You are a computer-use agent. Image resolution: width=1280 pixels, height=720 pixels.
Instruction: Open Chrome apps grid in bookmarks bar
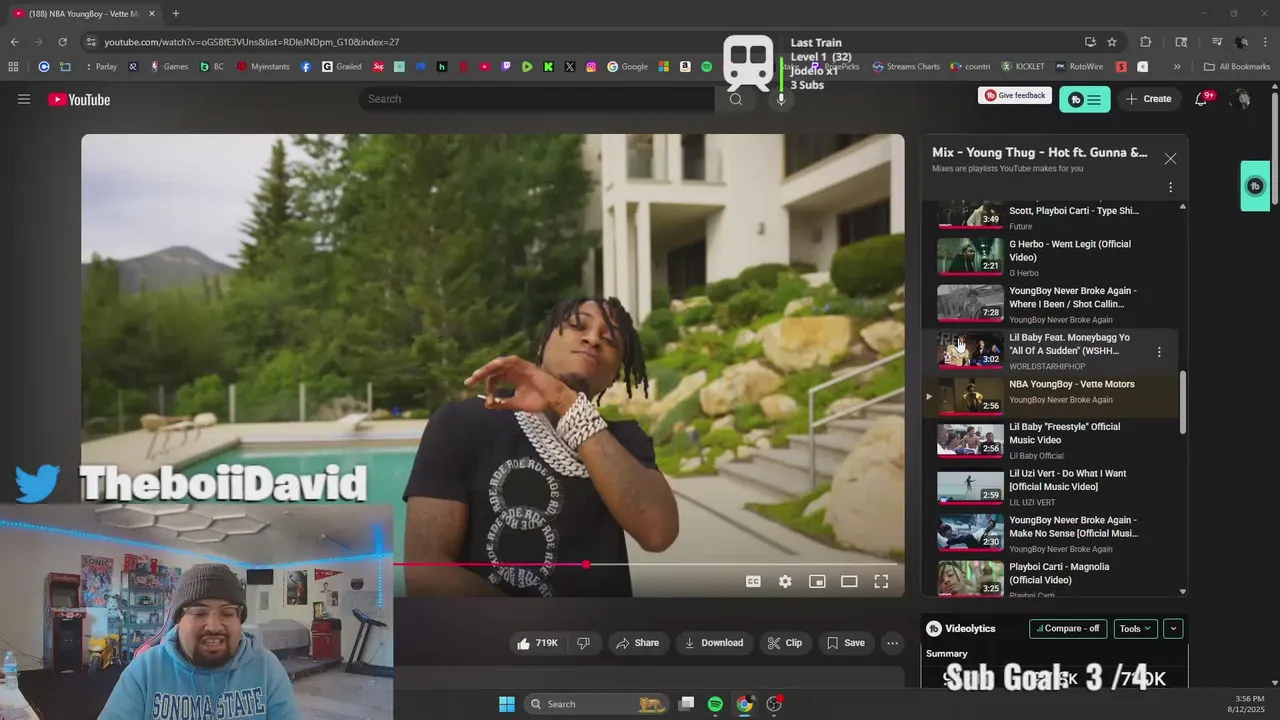point(13,67)
